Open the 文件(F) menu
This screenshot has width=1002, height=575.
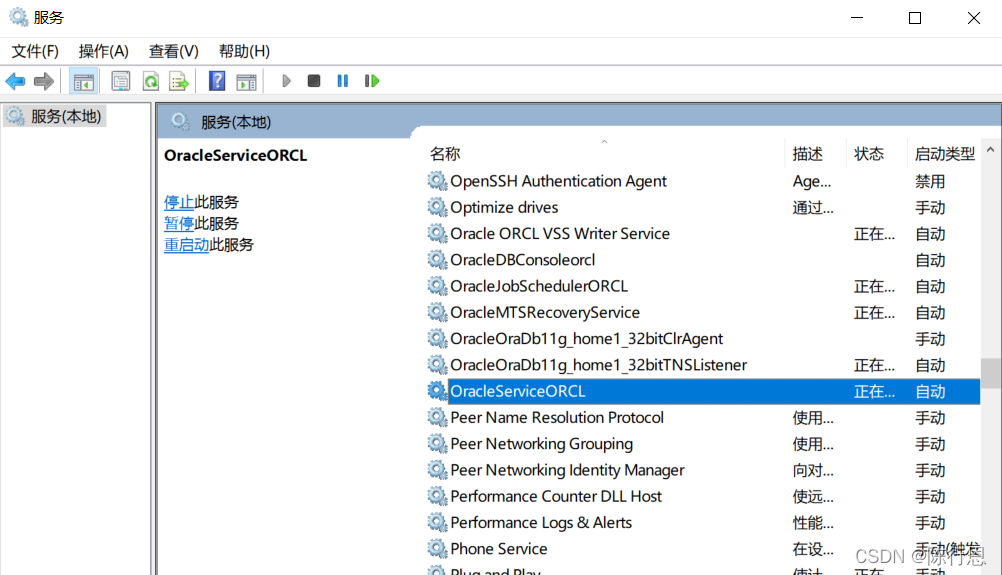point(35,51)
